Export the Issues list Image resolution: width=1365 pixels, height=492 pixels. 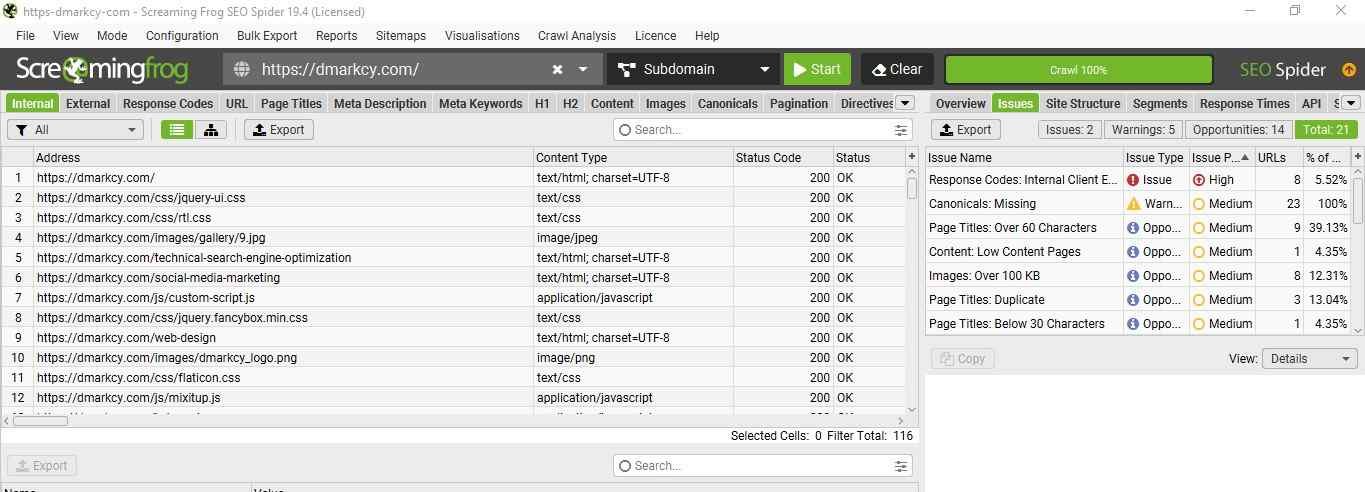(x=966, y=129)
